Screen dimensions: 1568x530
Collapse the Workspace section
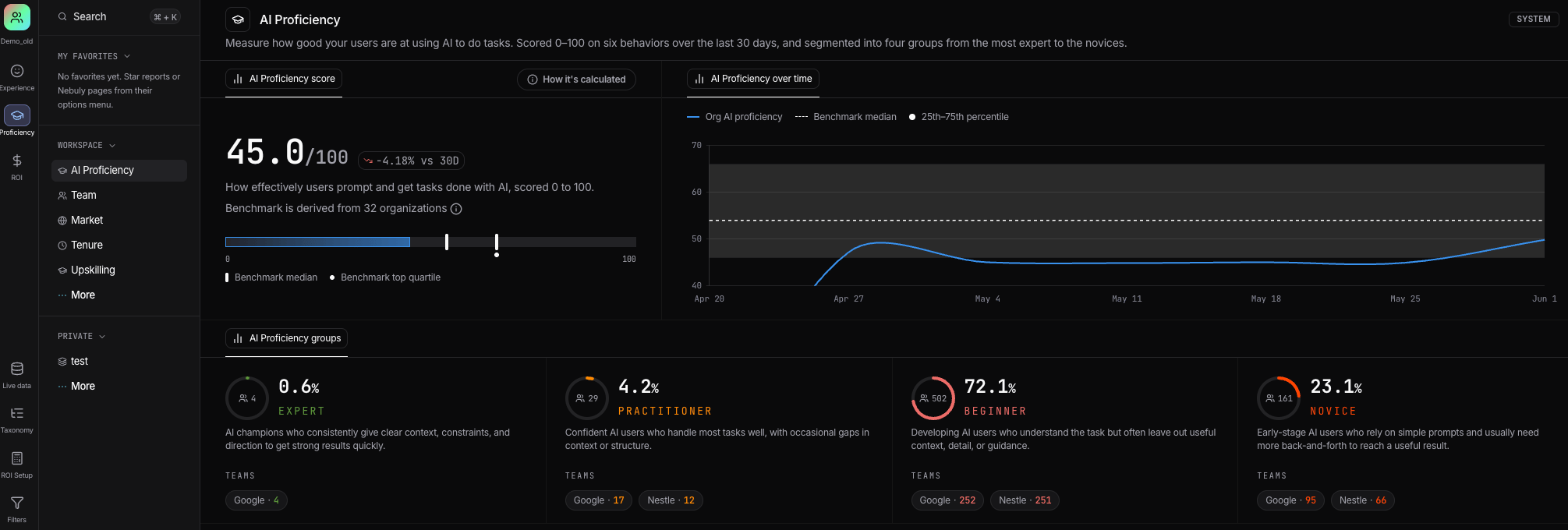87,145
